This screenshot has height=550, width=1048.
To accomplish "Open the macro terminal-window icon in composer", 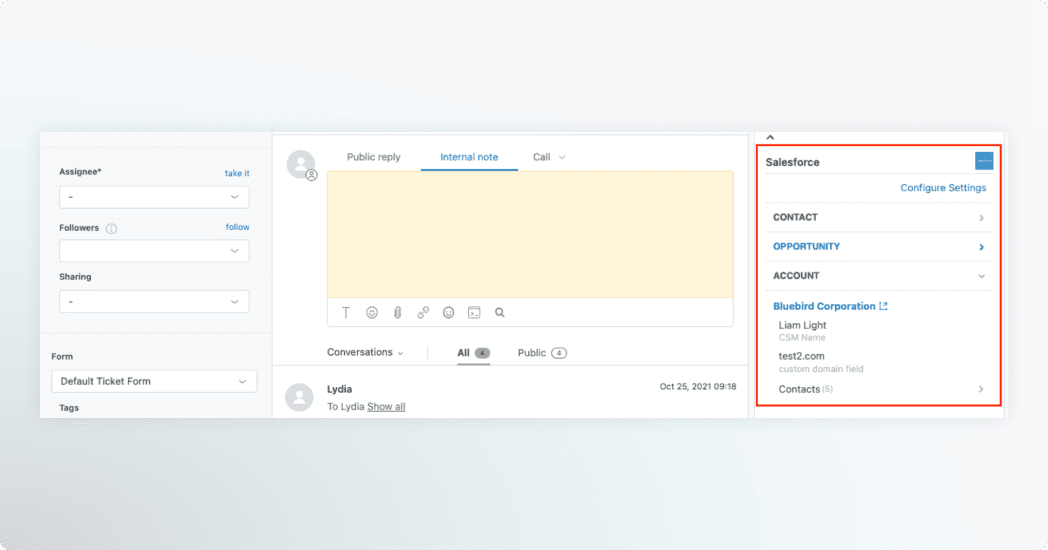I will [x=474, y=312].
